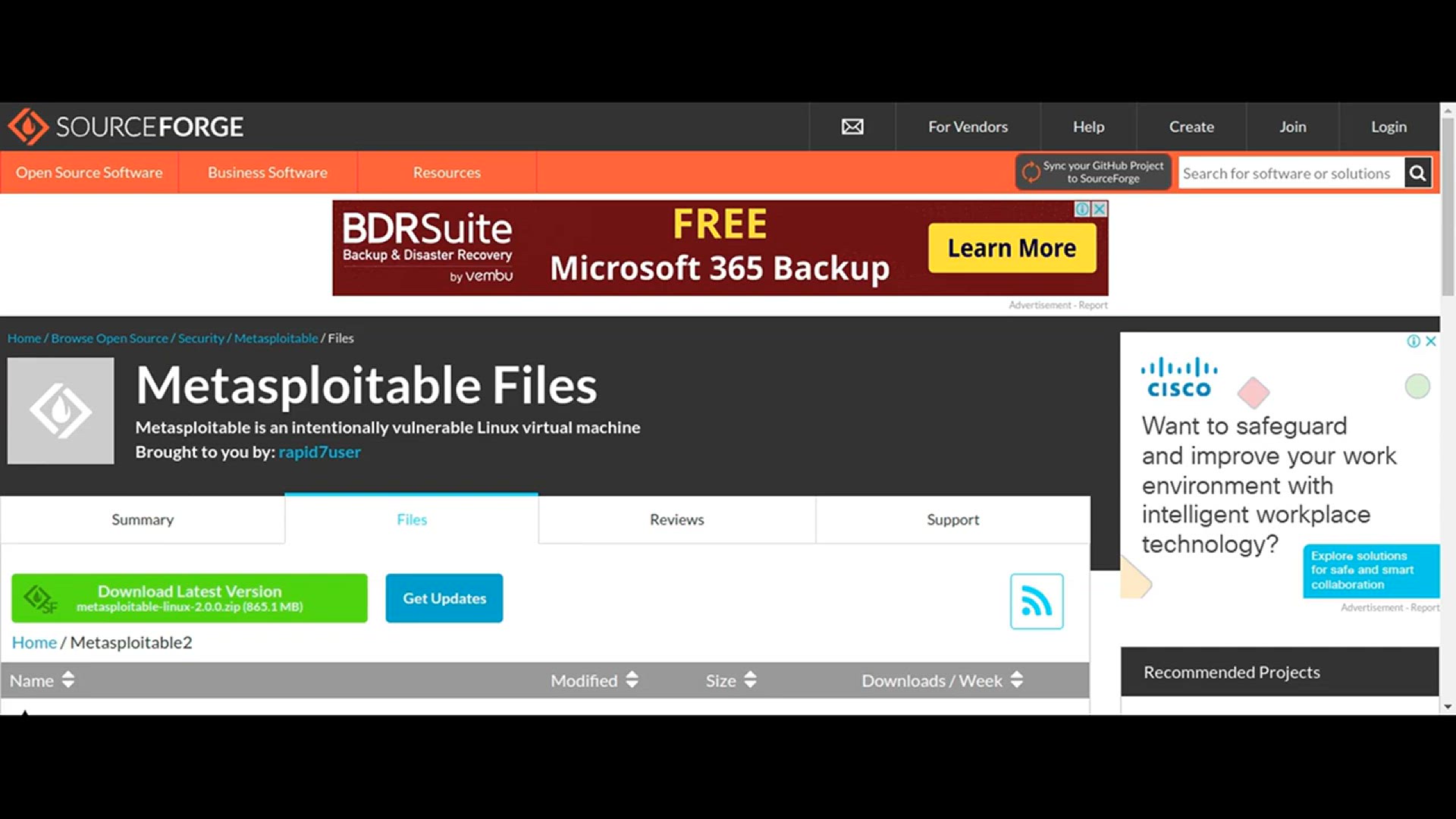Close the BDRSuite banner ad
Screen dimensions: 1456x819
pos(1100,209)
